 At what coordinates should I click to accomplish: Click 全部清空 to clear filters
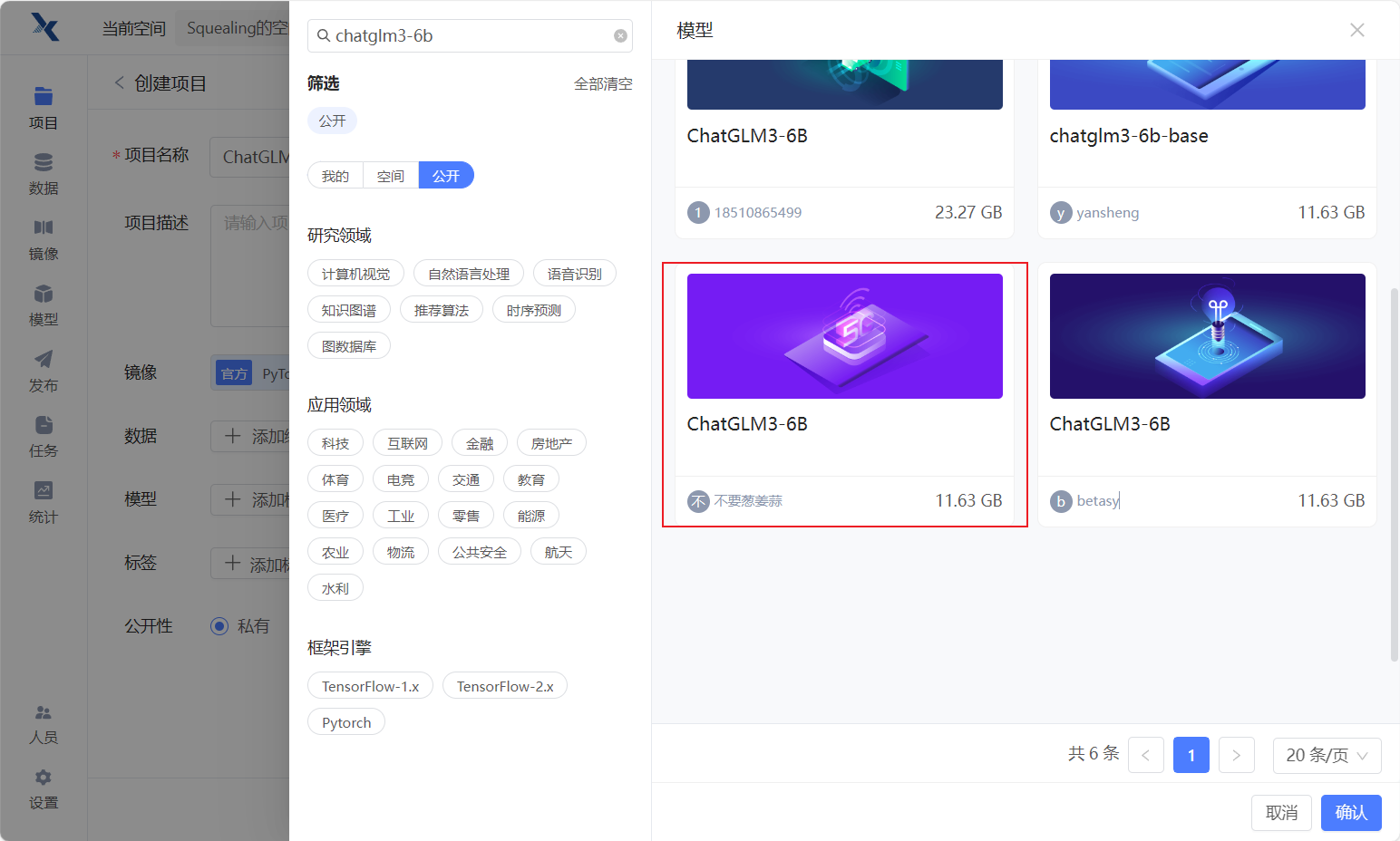click(603, 84)
